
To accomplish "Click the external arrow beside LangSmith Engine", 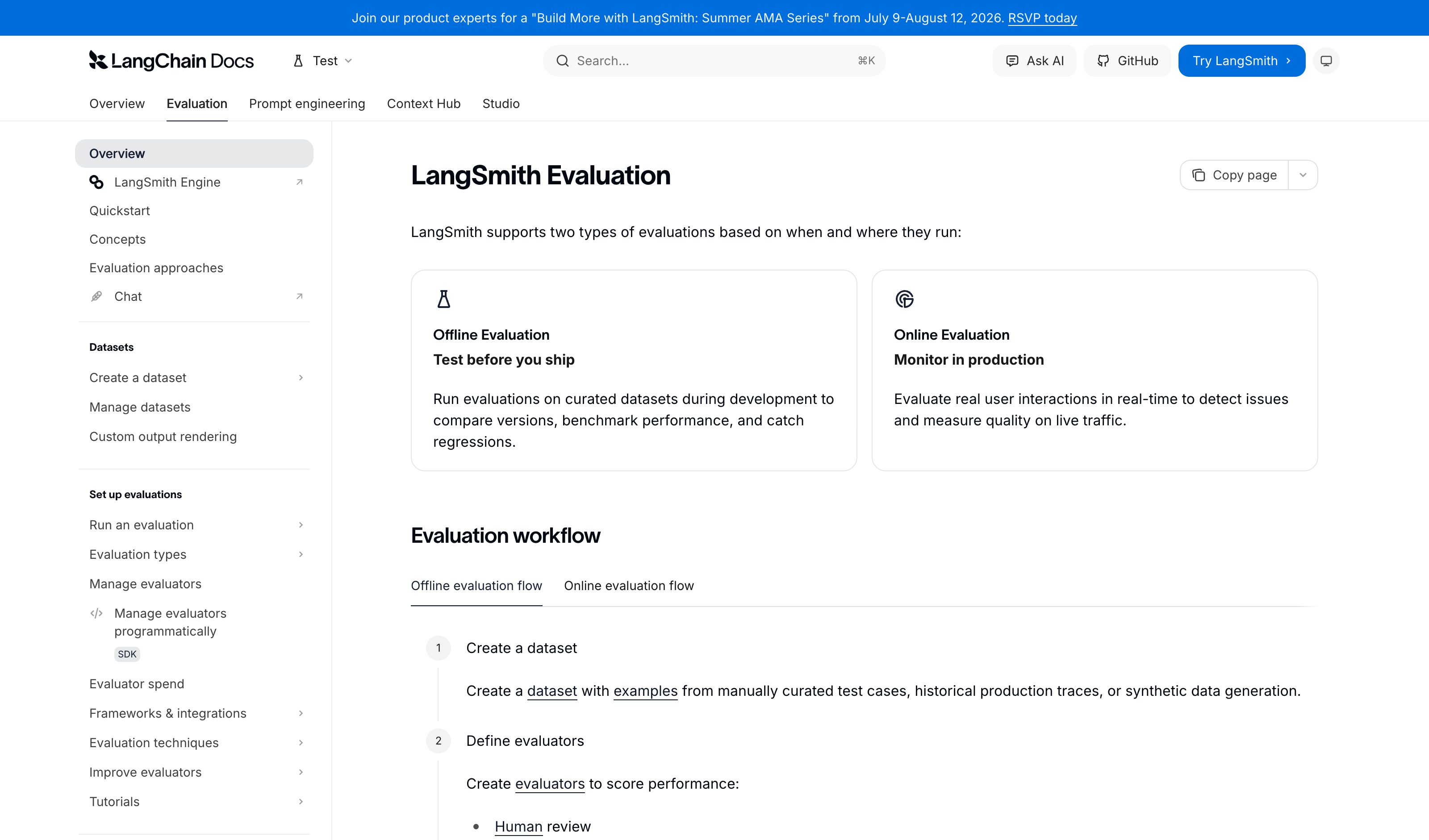I will 299,182.
